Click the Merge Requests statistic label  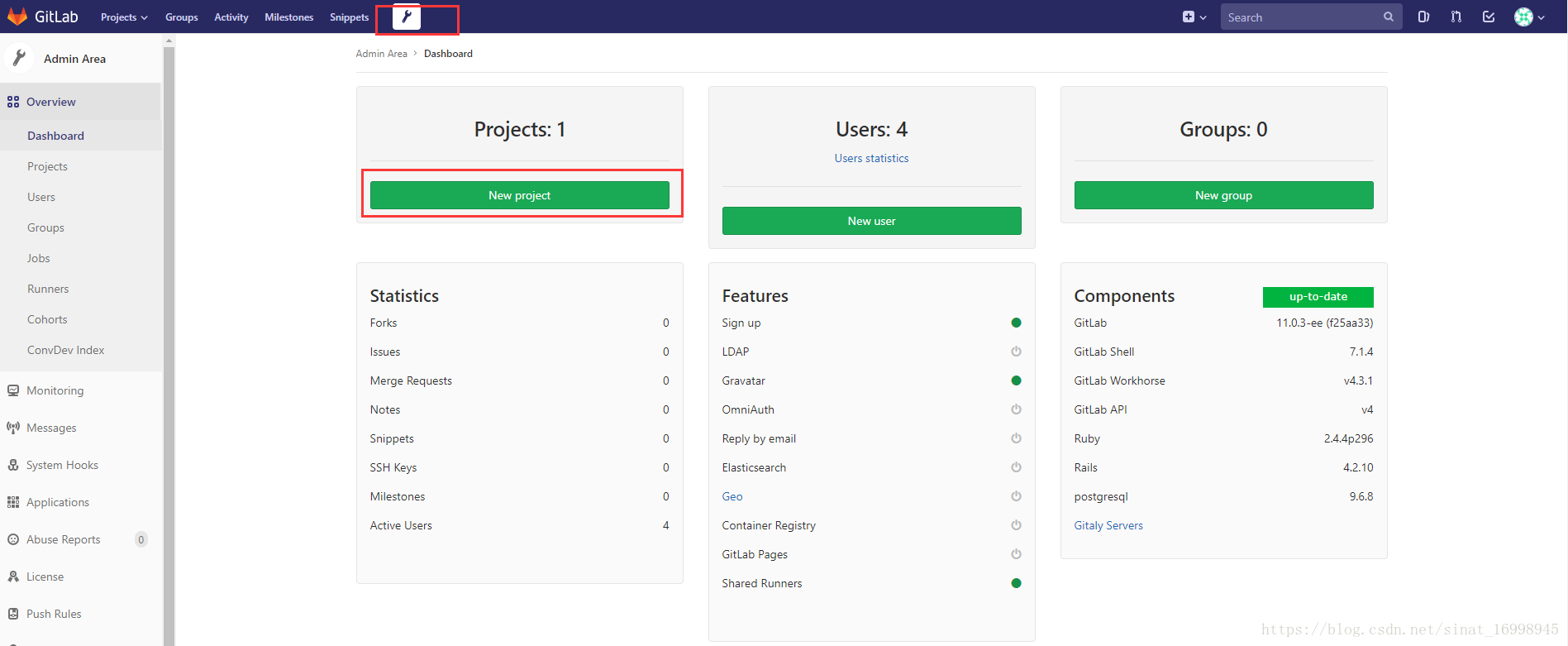coord(411,380)
